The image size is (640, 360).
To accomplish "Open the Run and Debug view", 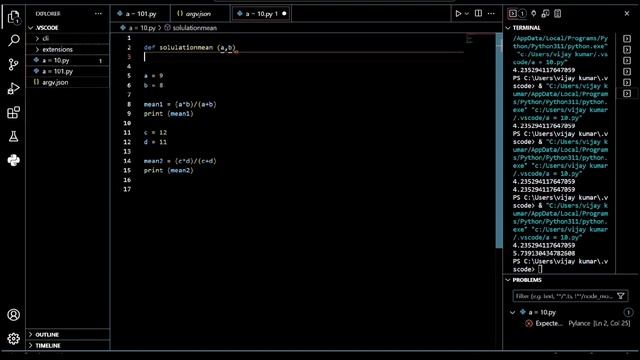I will (13, 89).
